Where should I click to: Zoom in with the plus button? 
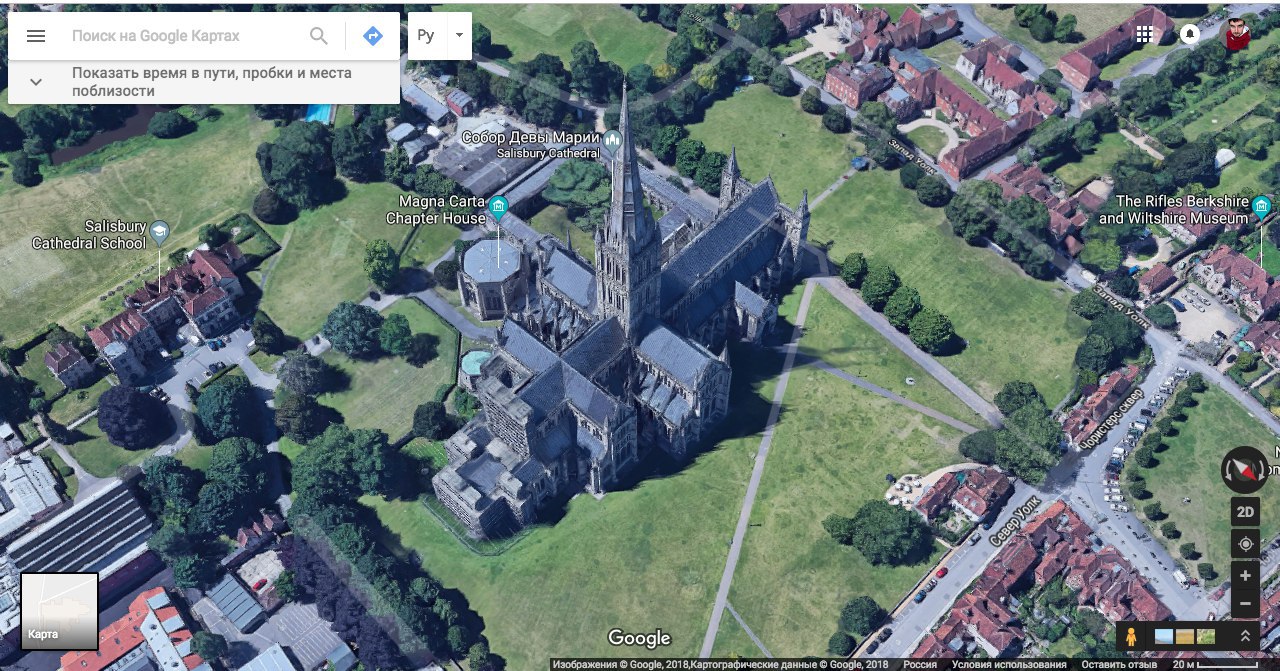pyautogui.click(x=1245, y=576)
